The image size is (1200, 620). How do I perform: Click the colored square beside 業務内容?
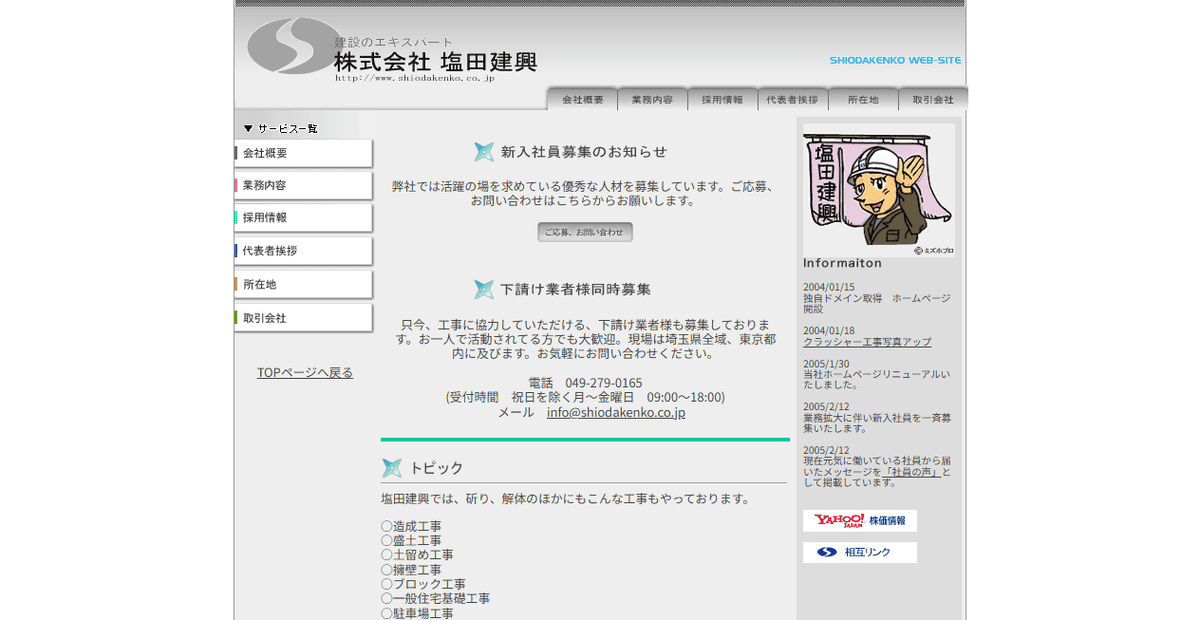tap(240, 185)
